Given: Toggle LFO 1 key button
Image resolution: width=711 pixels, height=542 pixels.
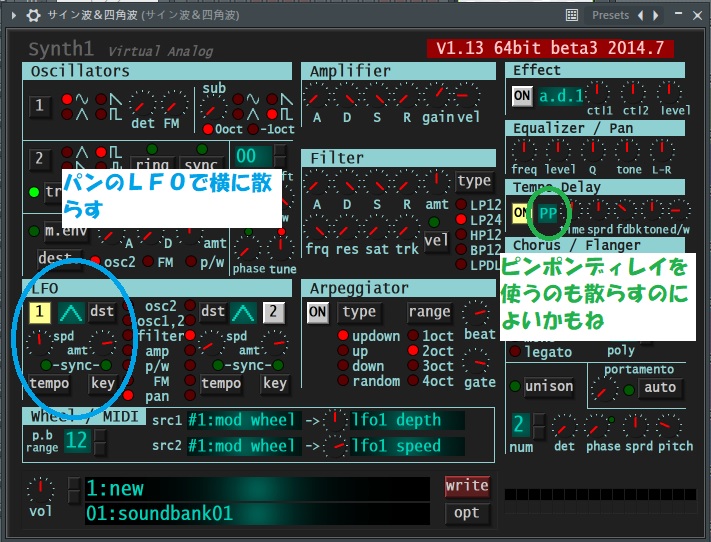Looking at the screenshot, I should (x=103, y=384).
